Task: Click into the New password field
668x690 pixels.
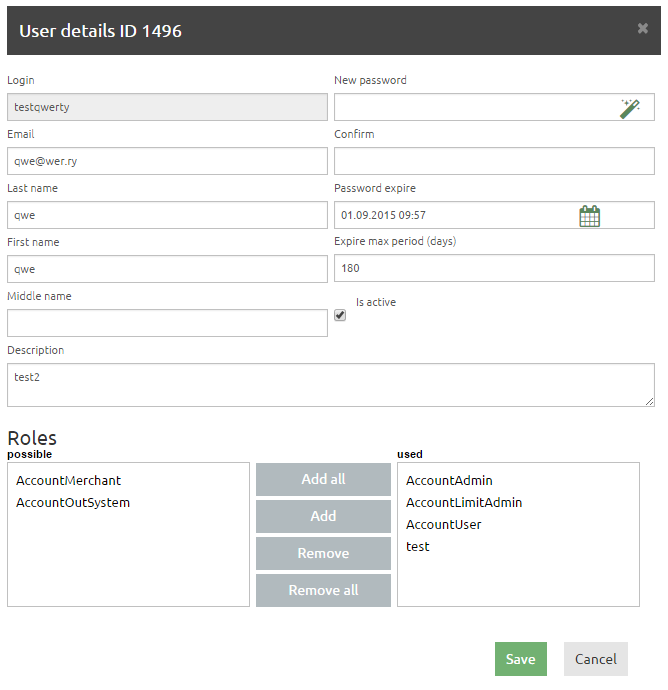Action: [x=475, y=107]
